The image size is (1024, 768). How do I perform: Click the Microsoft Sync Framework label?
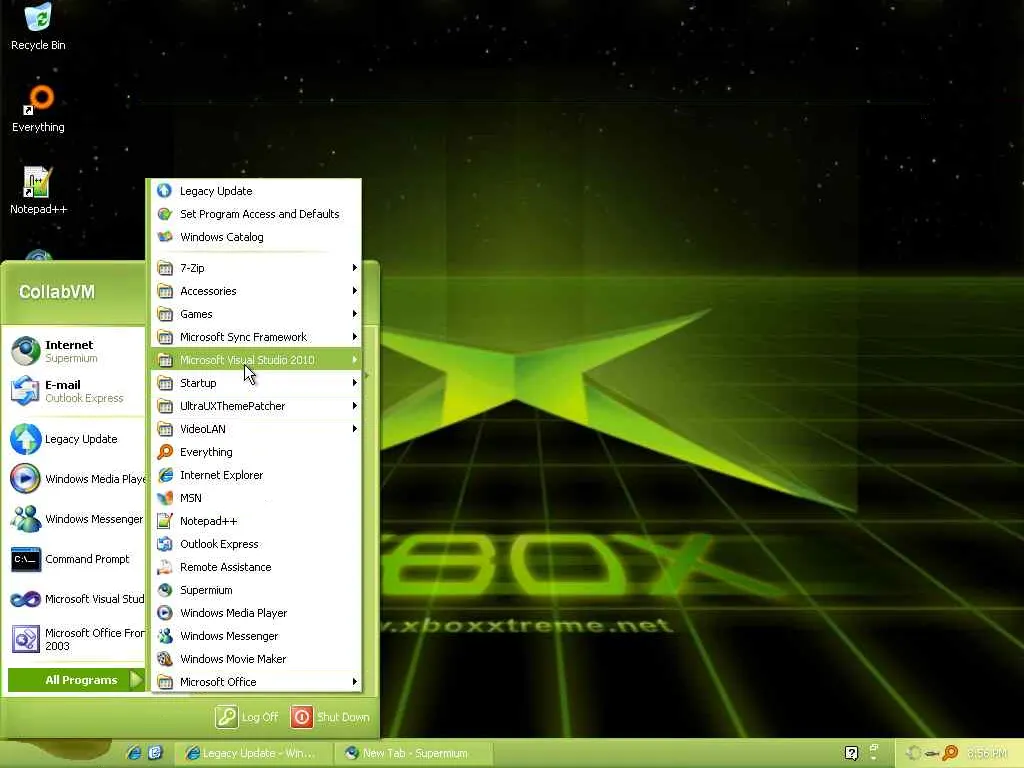[243, 337]
